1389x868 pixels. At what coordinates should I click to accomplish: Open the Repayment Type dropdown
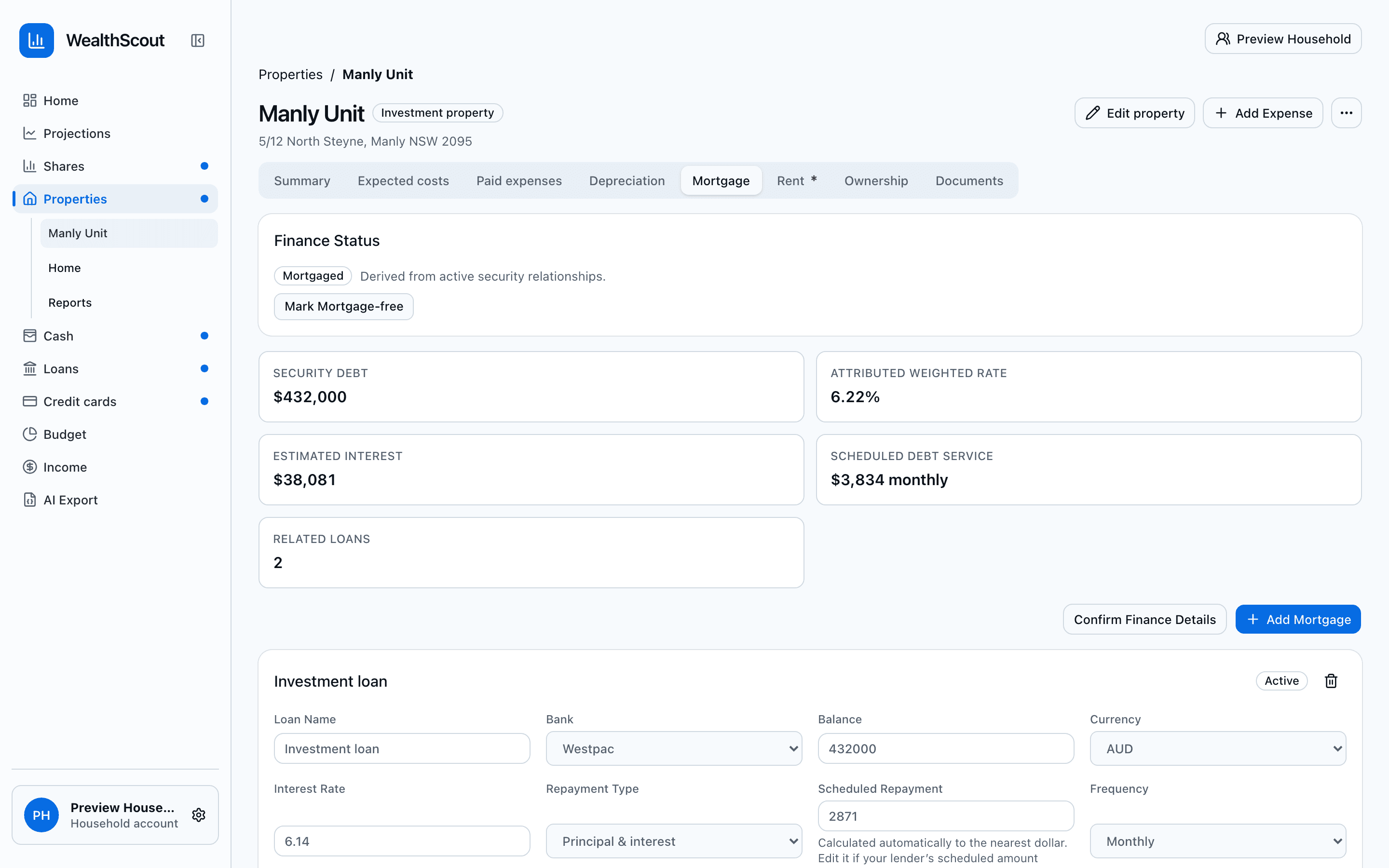coord(674,841)
